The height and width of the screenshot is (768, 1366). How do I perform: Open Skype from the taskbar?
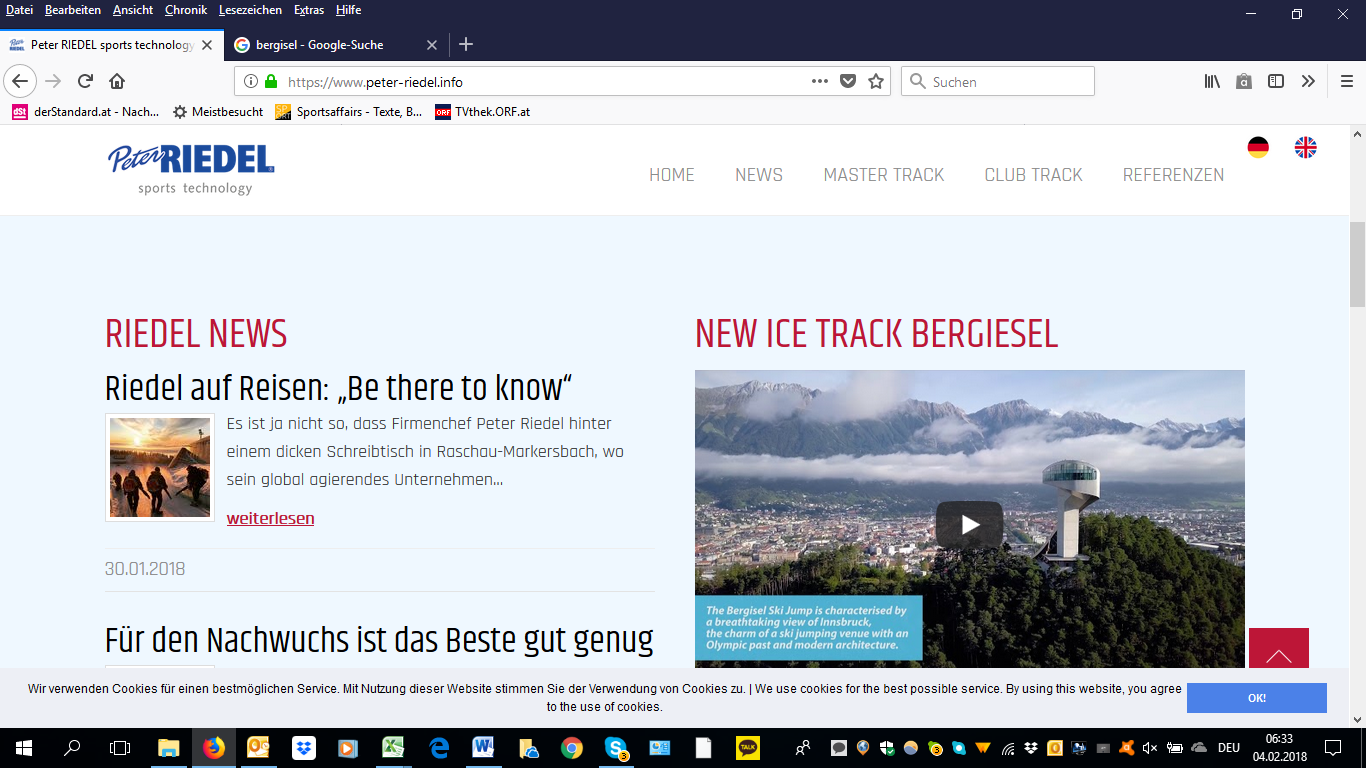click(x=616, y=747)
